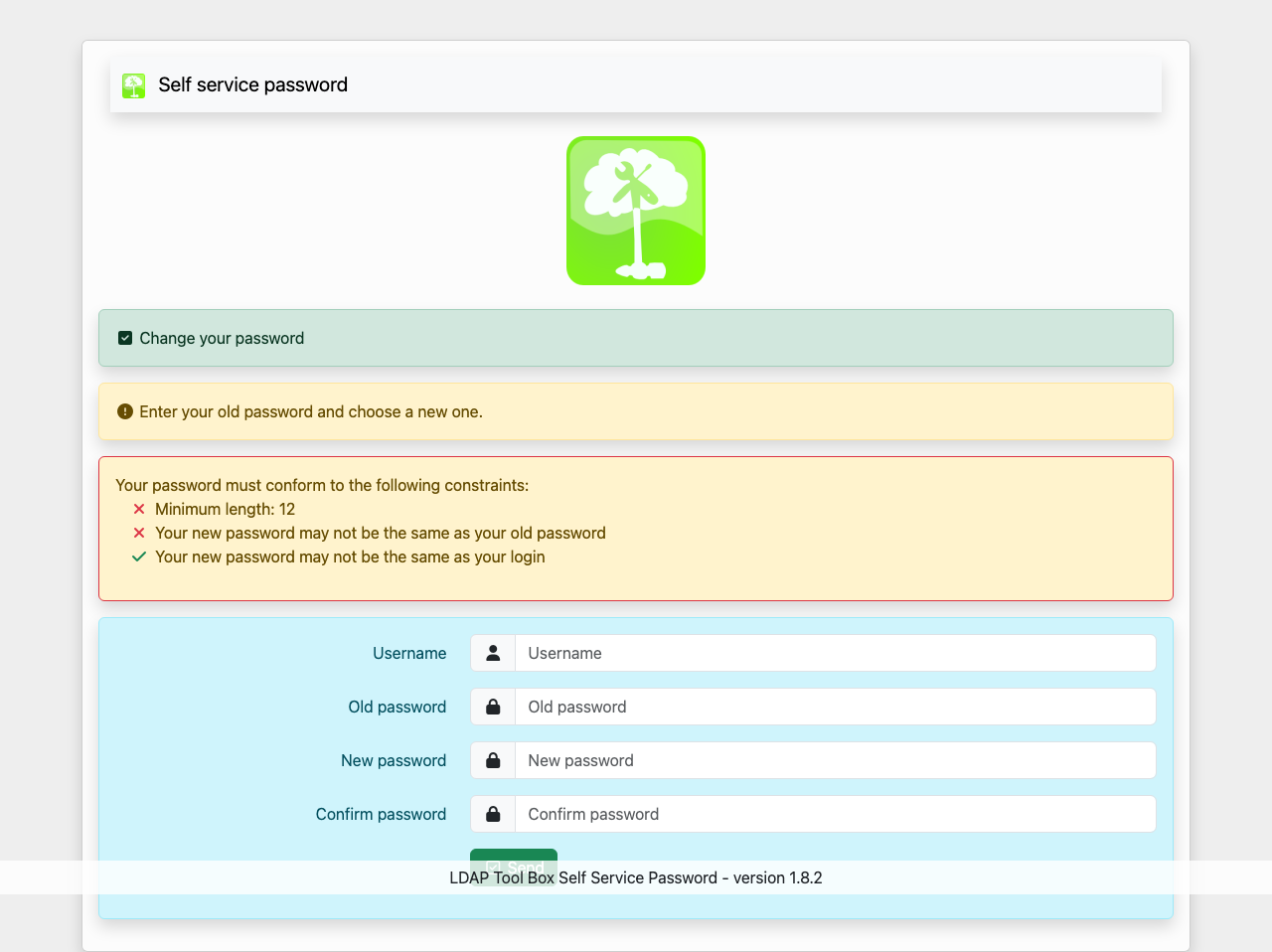Click the checkmark icon beside Change your password

tap(125, 338)
